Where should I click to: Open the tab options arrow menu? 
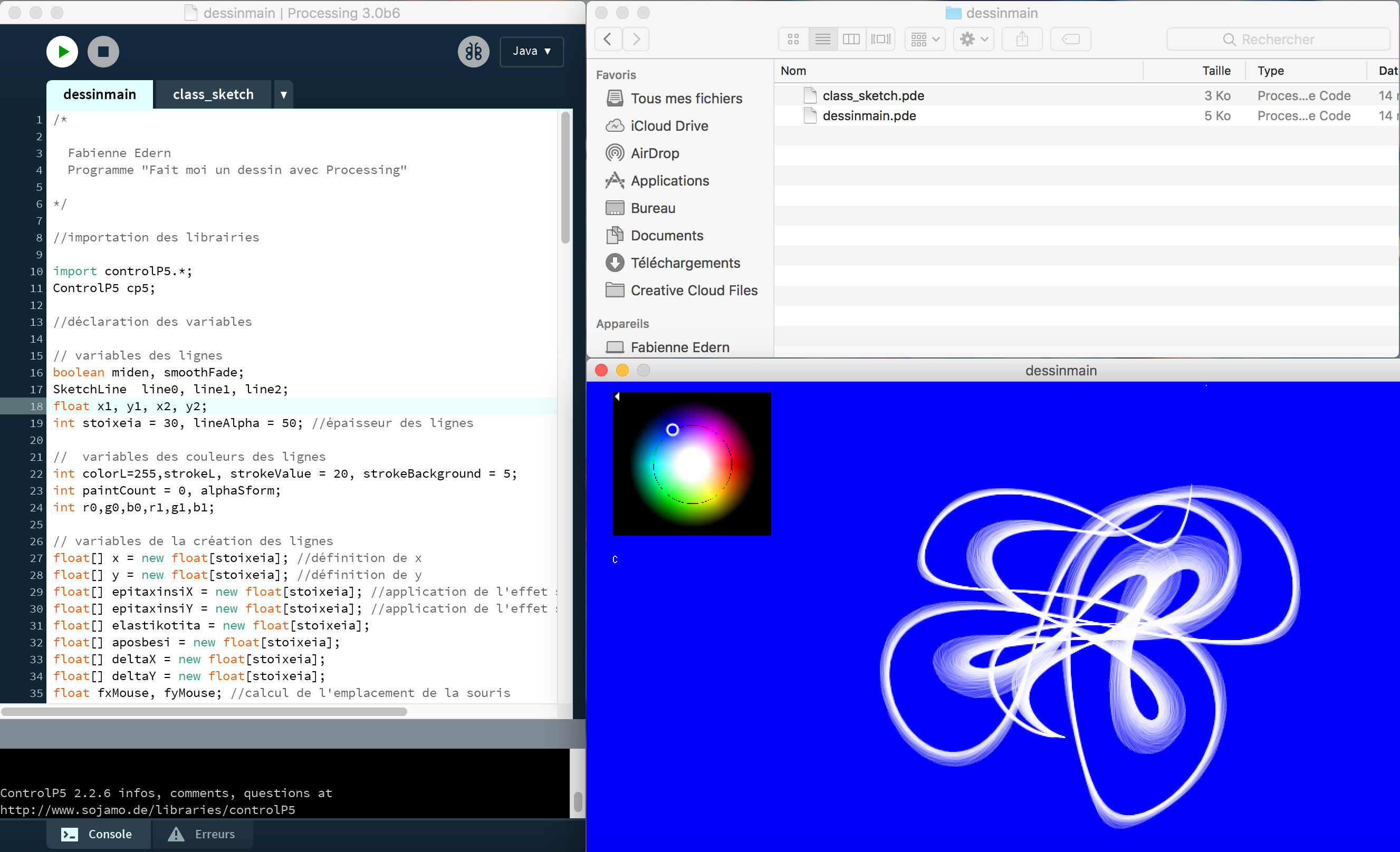click(283, 95)
